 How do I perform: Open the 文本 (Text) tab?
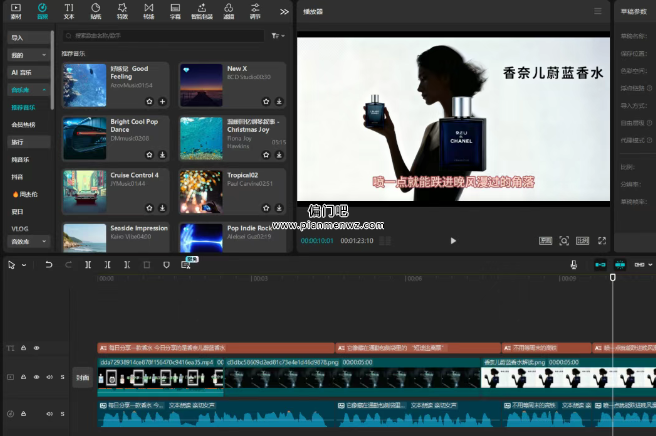coord(69,11)
